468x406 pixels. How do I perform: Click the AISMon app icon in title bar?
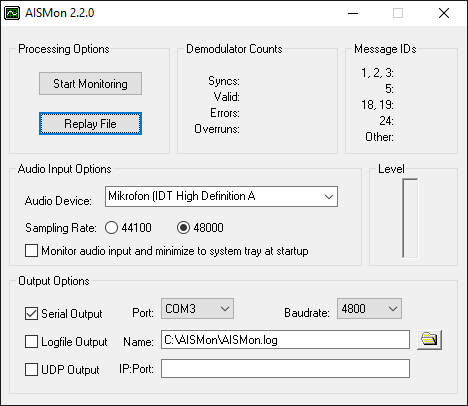tap(12, 13)
